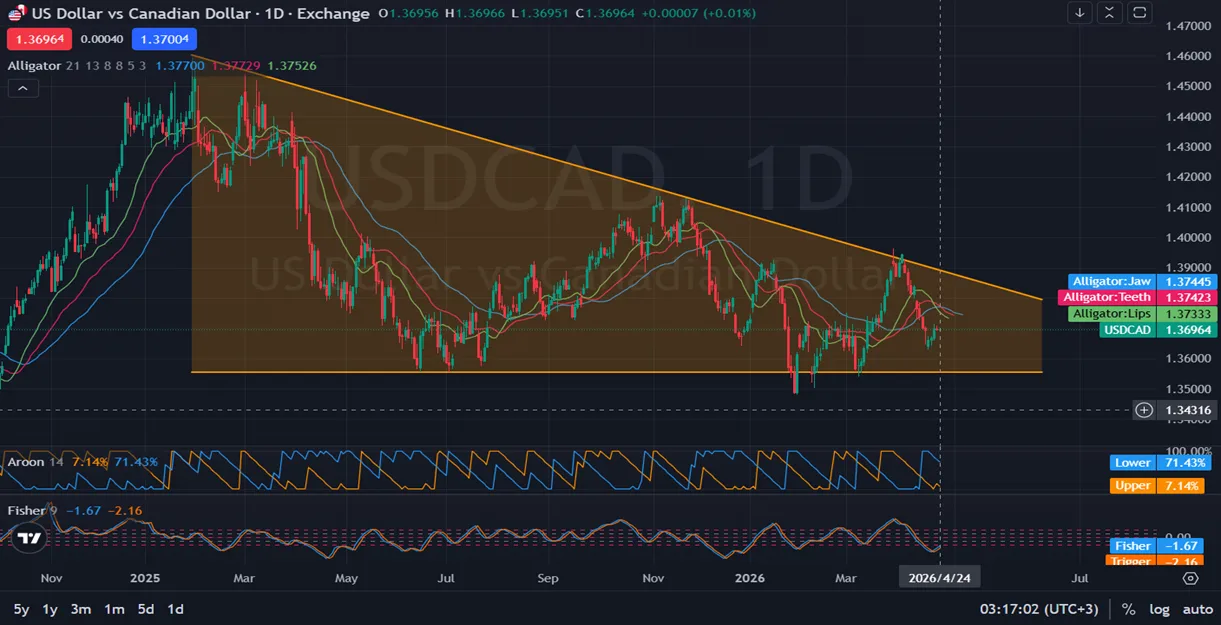Click the Alligator indicator legend label

pos(34,66)
